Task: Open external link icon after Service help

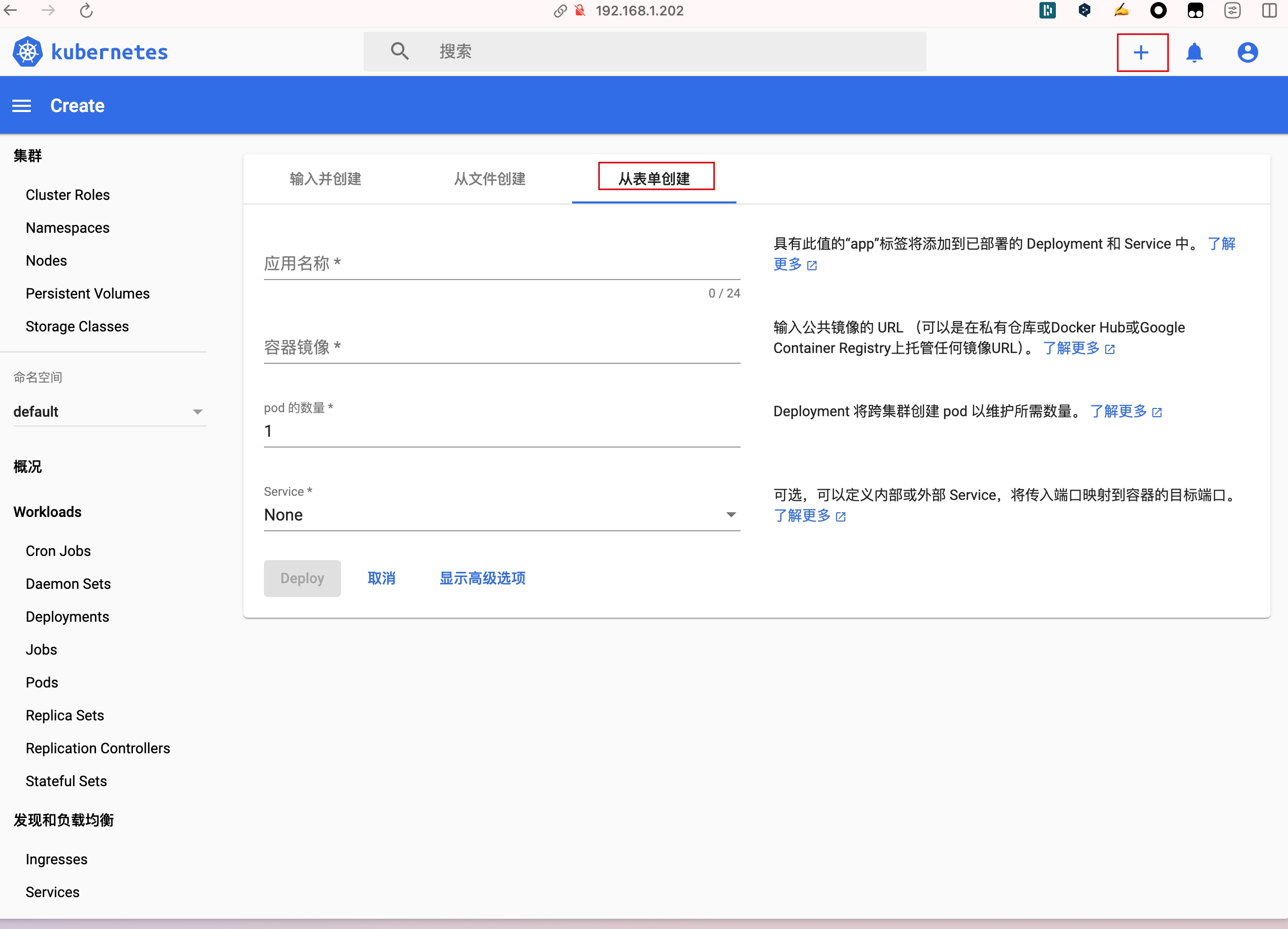Action: 841,516
